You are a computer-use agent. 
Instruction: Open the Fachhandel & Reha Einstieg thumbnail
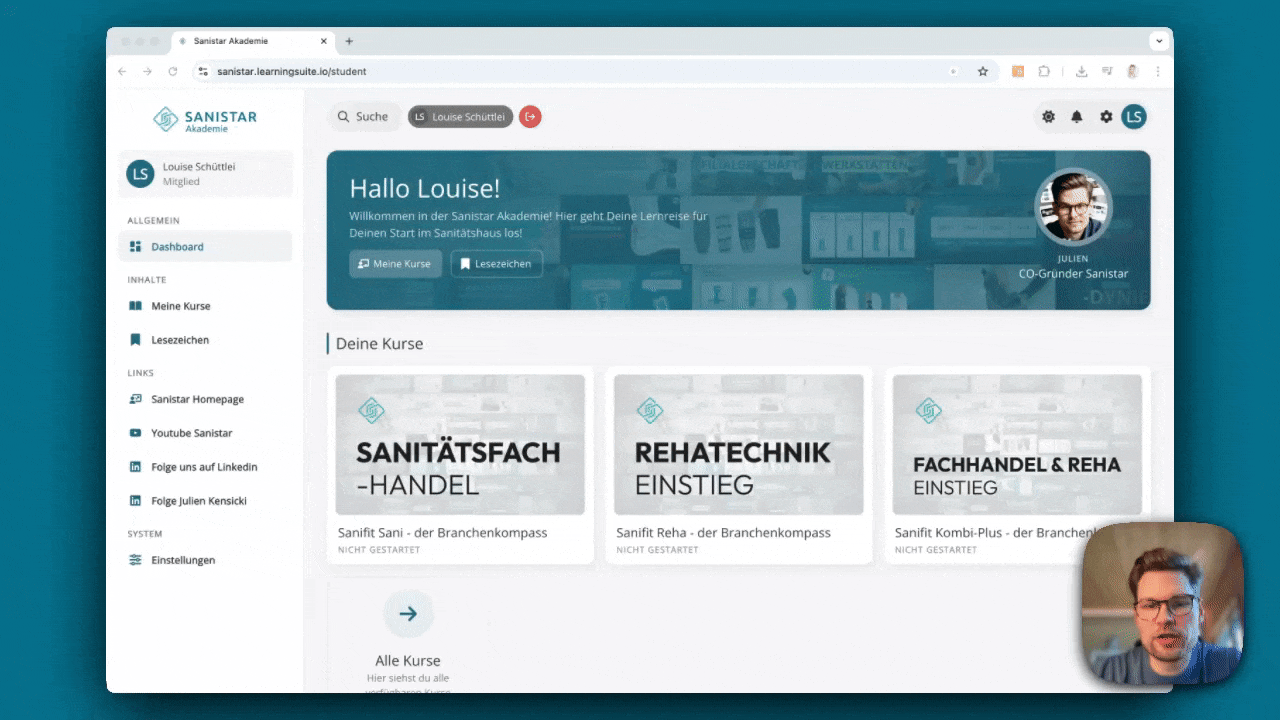(x=1017, y=445)
